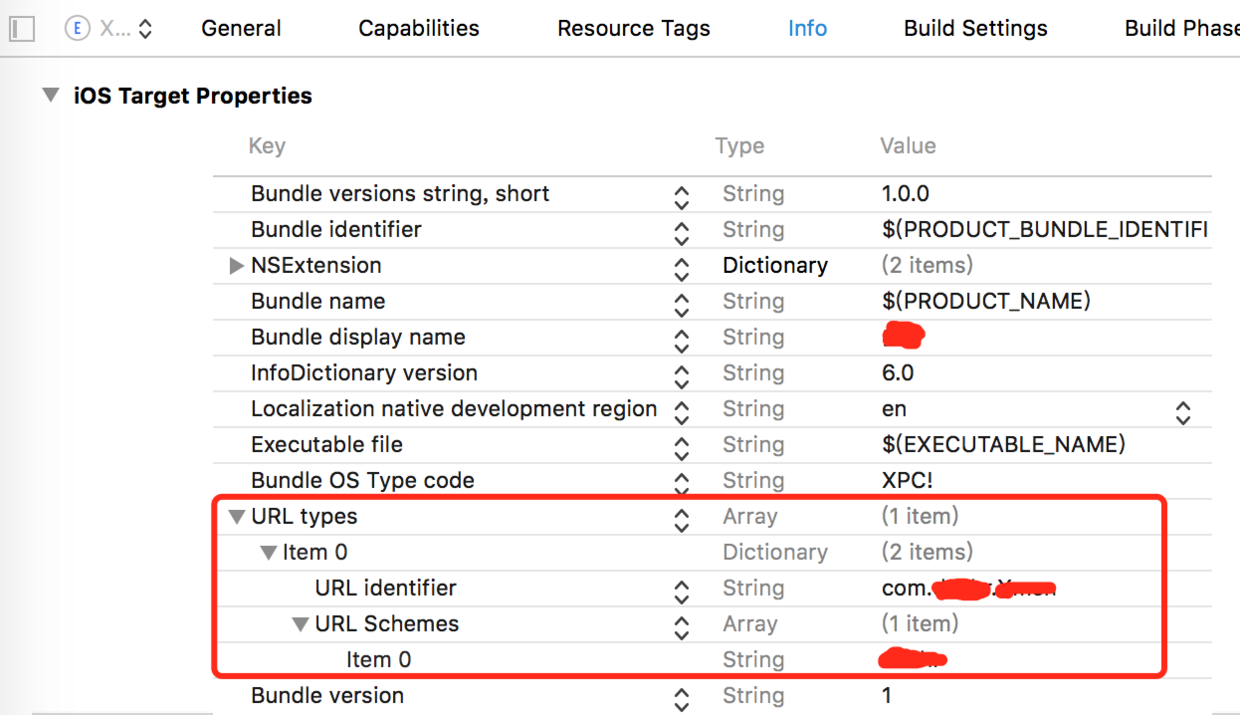The width and height of the screenshot is (1240, 715).
Task: Open the Localization region value dropdown
Action: (x=1183, y=410)
